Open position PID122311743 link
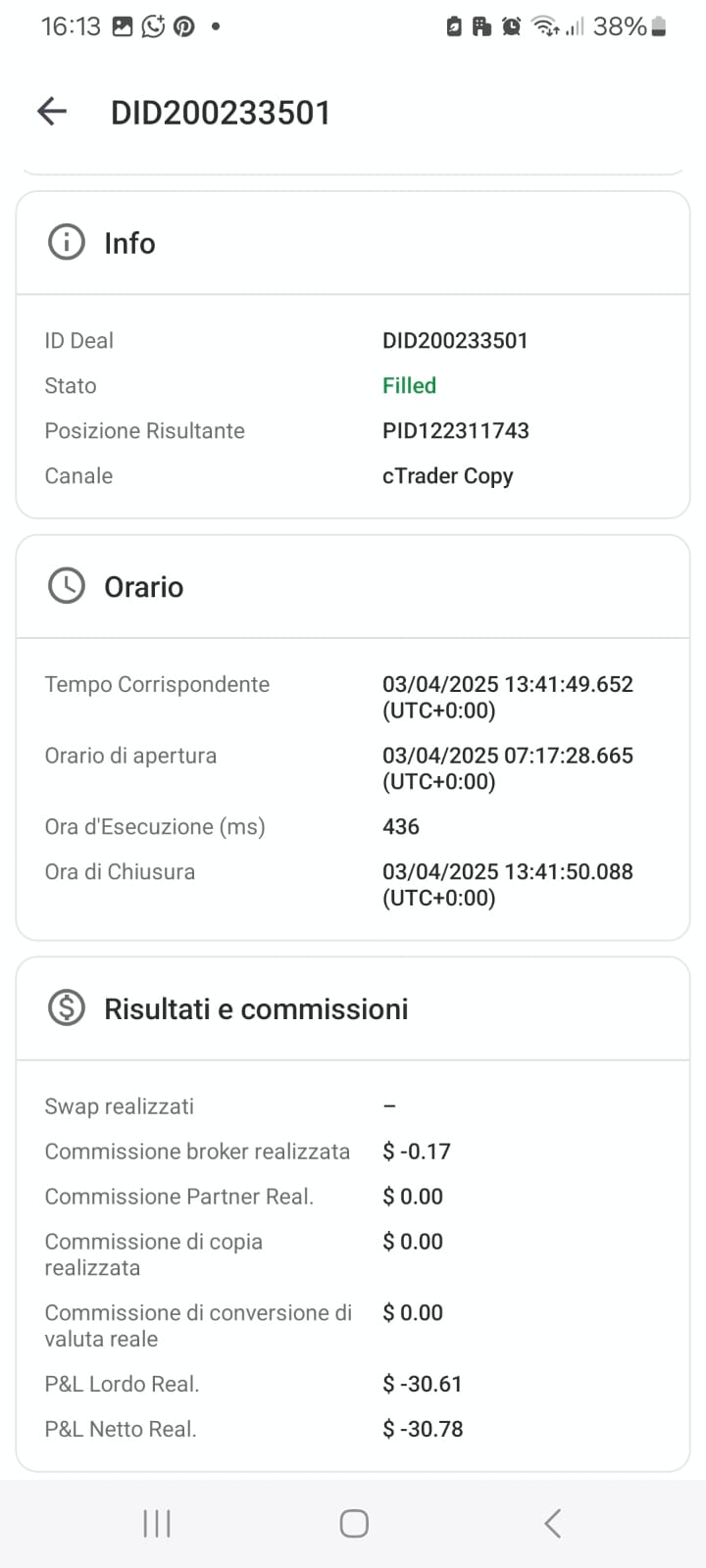 coord(456,430)
